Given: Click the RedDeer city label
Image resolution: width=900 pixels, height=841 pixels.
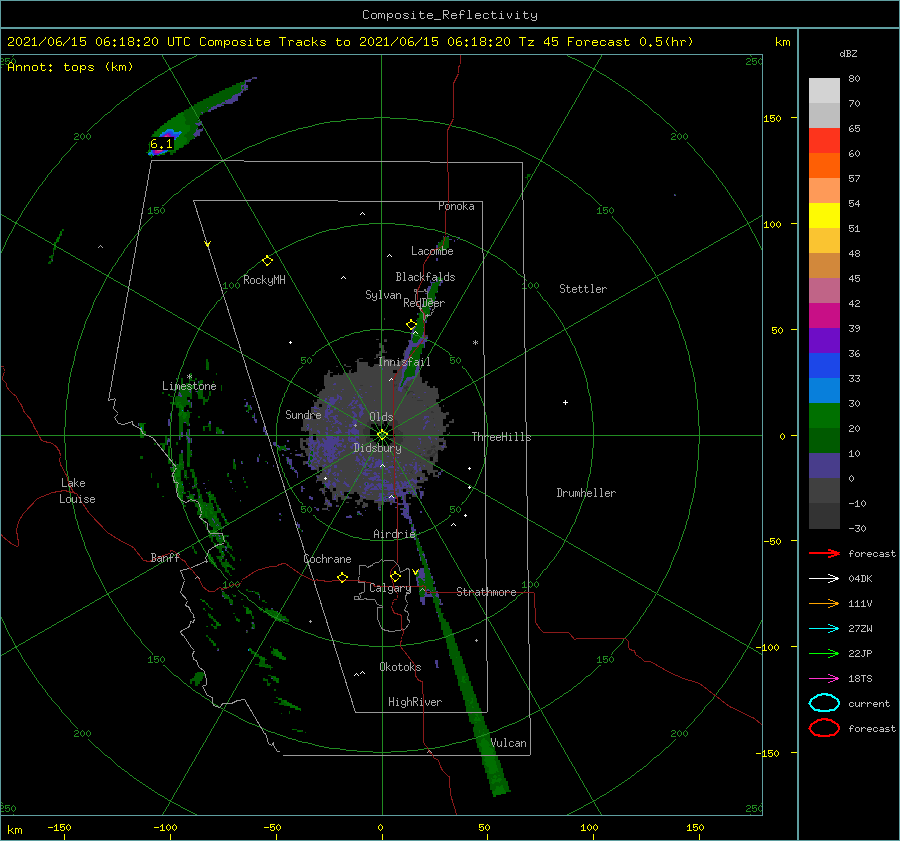Looking at the screenshot, I should click(424, 303).
